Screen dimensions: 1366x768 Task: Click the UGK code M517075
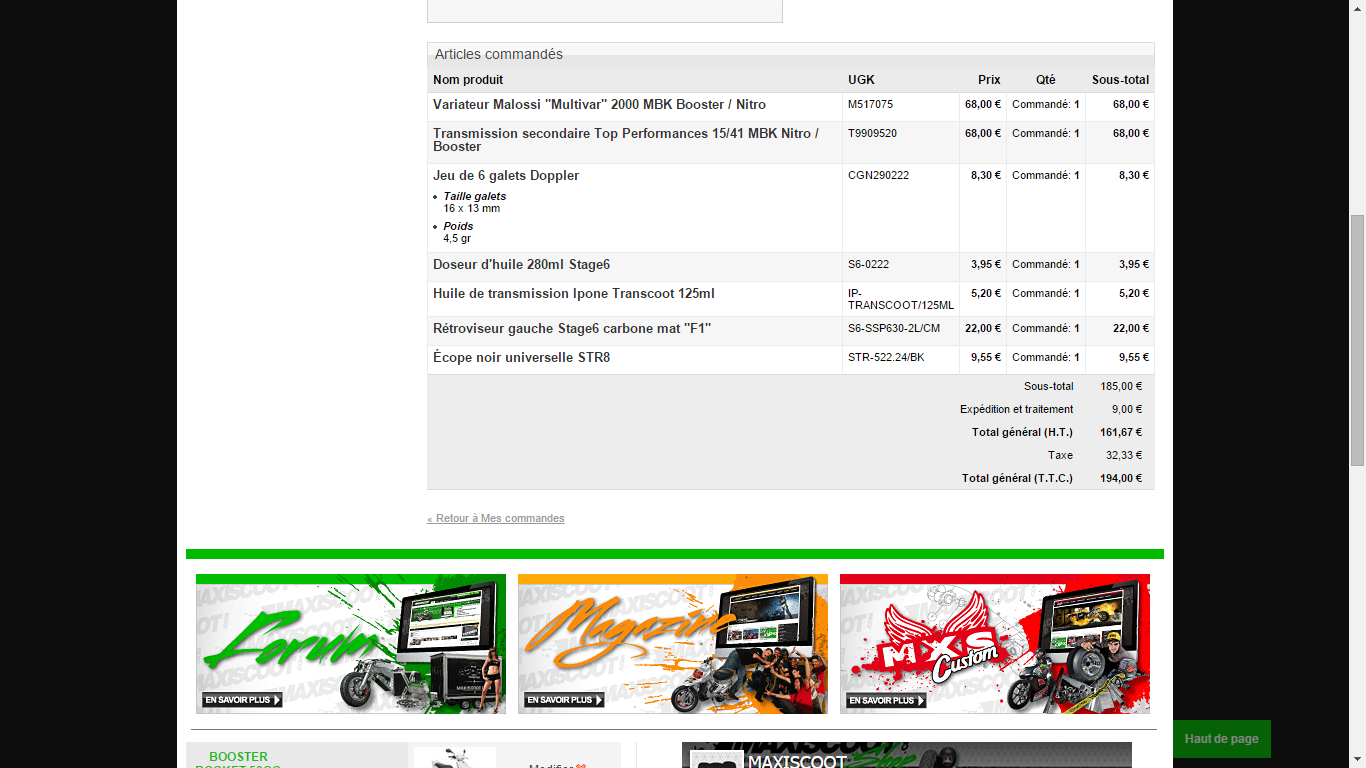(x=871, y=104)
